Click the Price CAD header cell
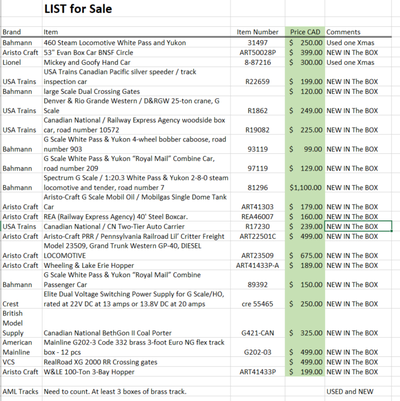This screenshot has width=400, height=401. click(305, 32)
